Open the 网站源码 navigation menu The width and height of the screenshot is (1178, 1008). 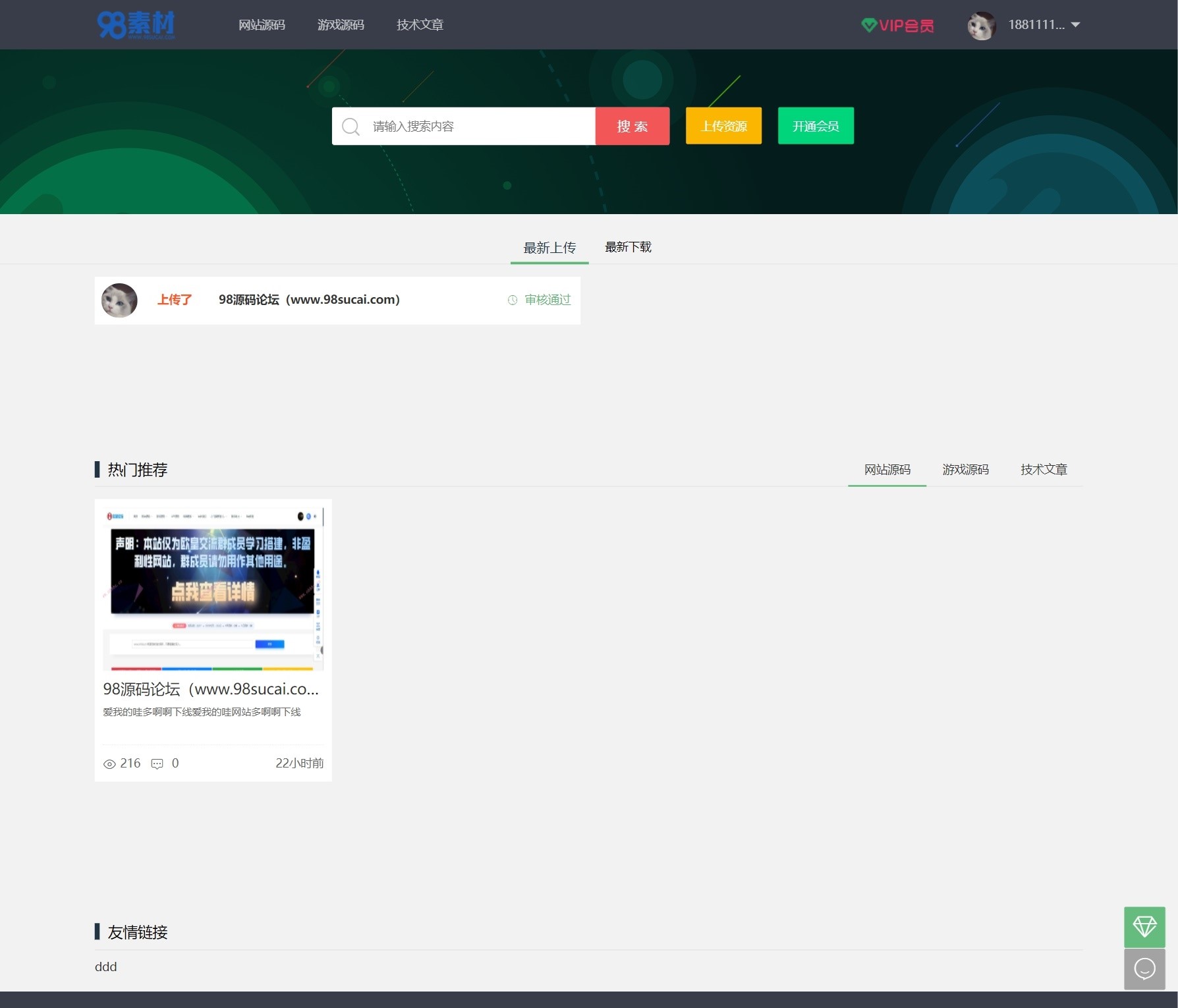click(262, 24)
